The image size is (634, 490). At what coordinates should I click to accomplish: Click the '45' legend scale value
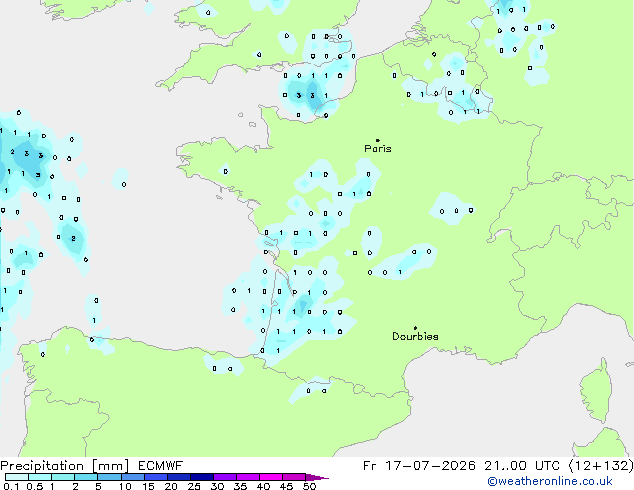point(286,486)
